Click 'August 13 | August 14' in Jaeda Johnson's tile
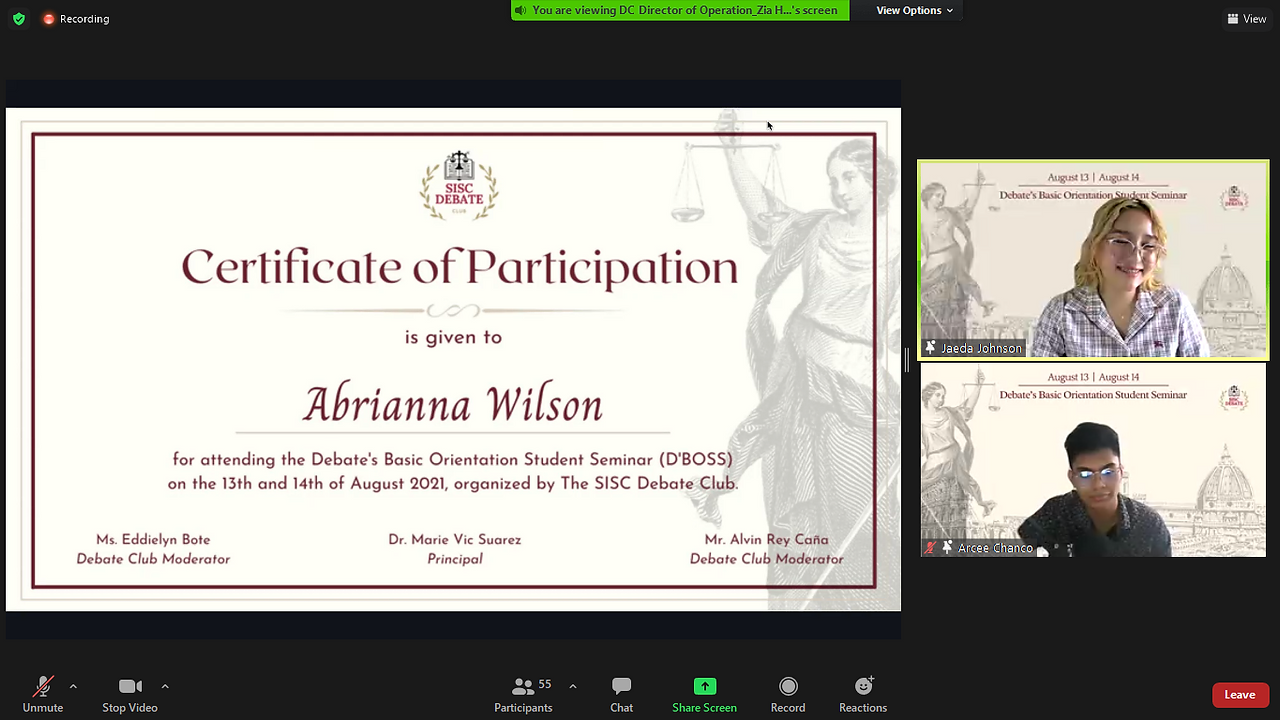Viewport: 1280px width, 720px height. (x=1093, y=178)
